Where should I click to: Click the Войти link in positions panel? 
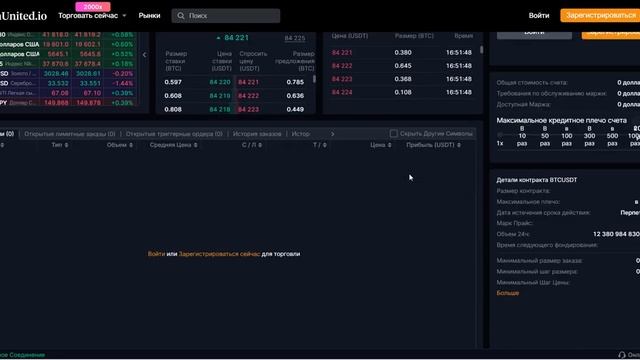tap(156, 254)
